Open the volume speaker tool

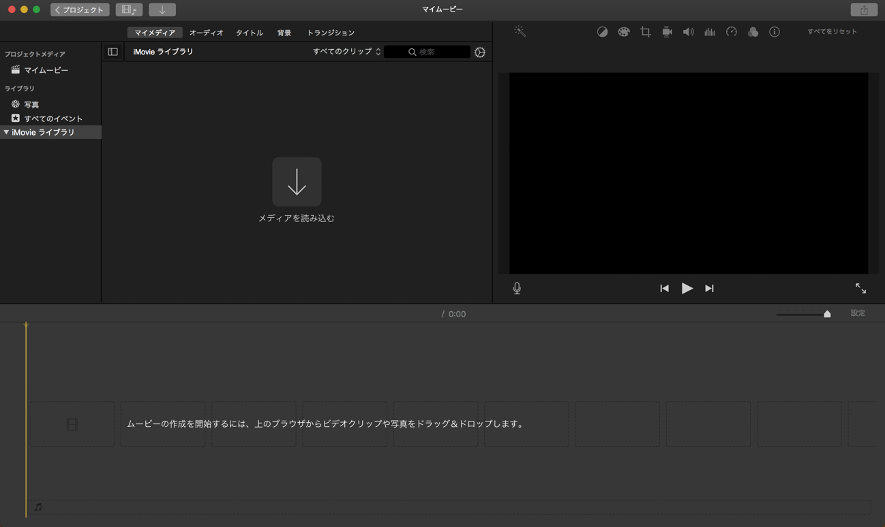coord(689,32)
